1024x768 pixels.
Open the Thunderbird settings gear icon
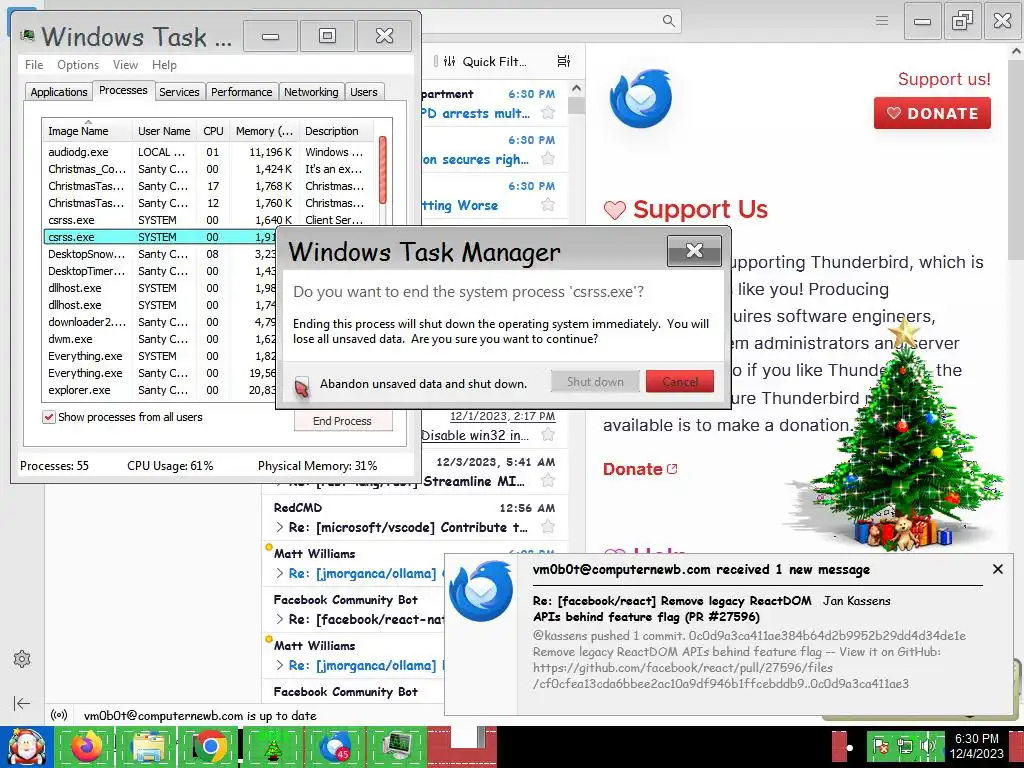pos(22,659)
